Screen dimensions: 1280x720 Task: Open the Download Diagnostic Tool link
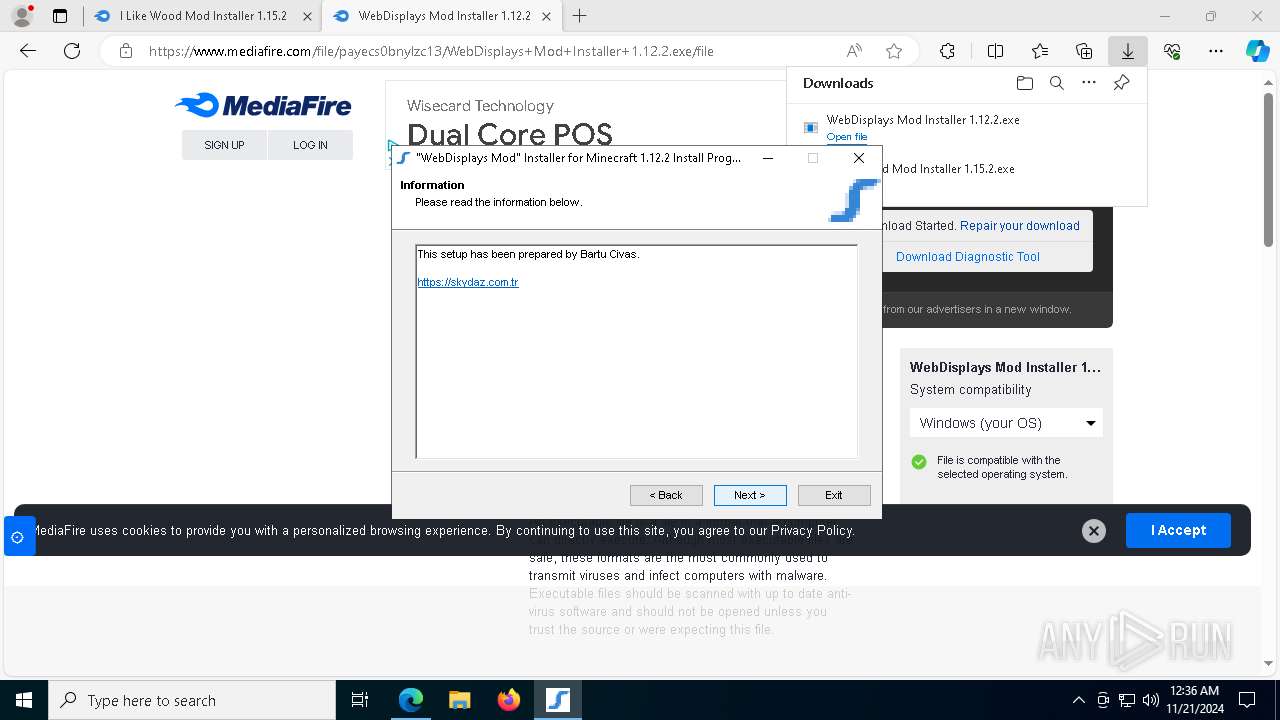968,257
